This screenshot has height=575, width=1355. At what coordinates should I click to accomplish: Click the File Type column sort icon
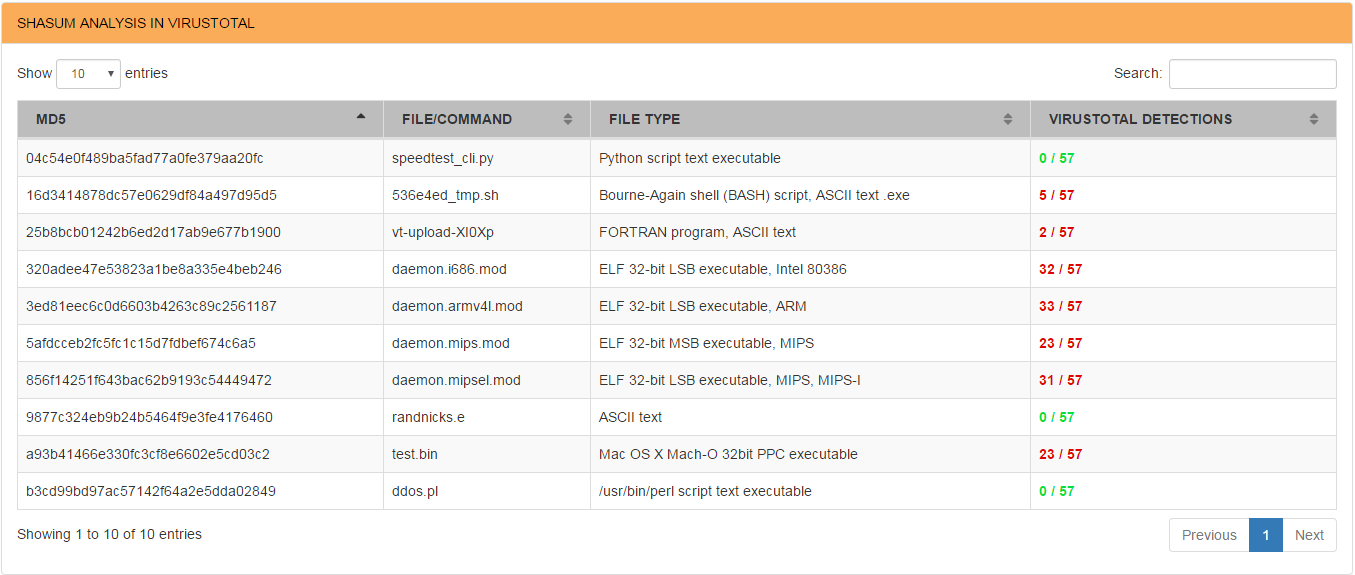tap(1008, 119)
